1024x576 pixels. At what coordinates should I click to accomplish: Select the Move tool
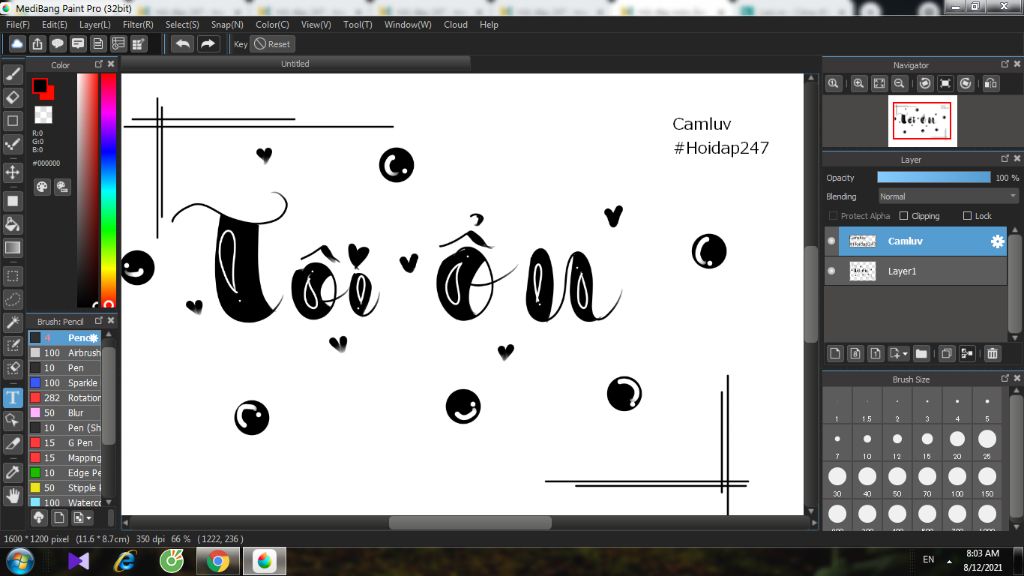click(x=12, y=172)
